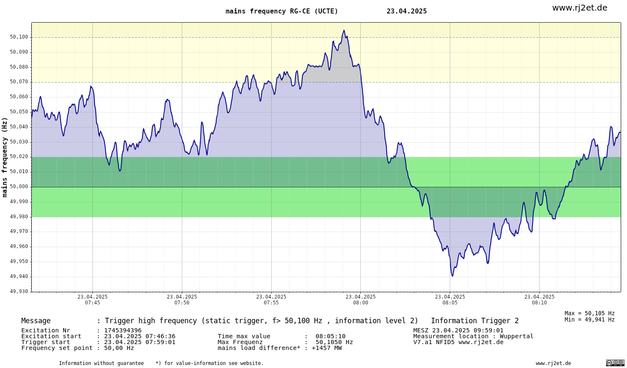Click the 'Max = 50,105 Hz' readout
The width and height of the screenshot is (627, 368).
[x=589, y=314]
